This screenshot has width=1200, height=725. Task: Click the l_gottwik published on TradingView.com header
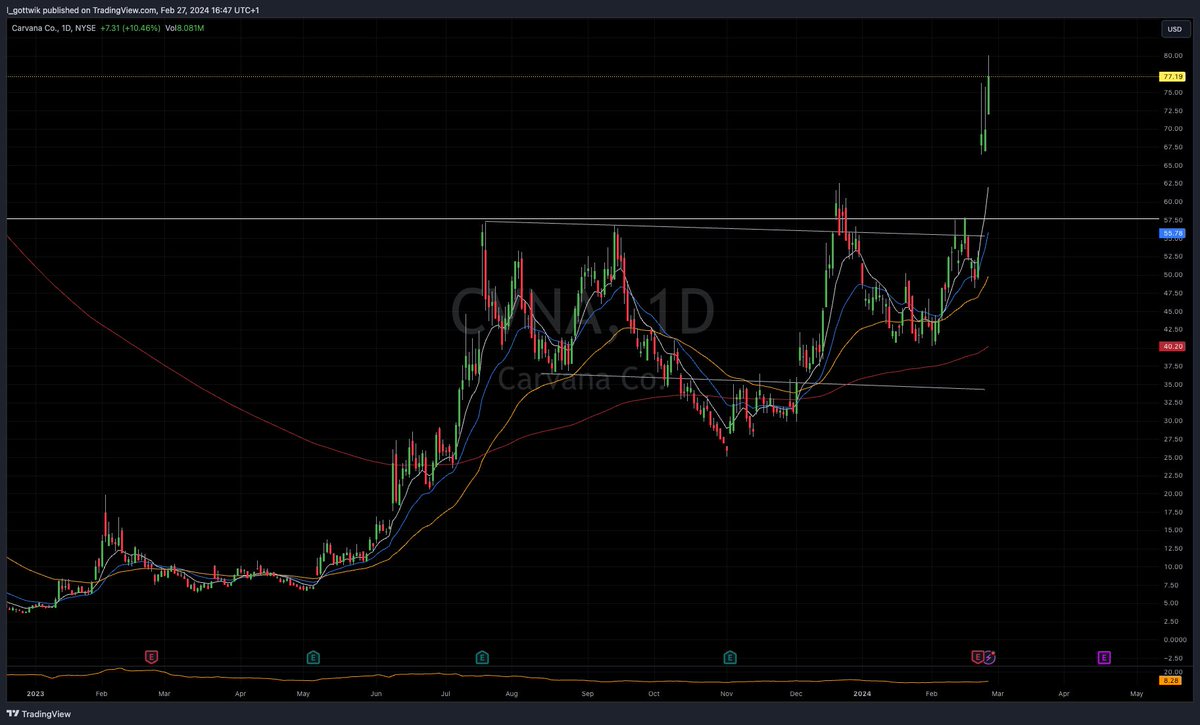click(x=133, y=9)
